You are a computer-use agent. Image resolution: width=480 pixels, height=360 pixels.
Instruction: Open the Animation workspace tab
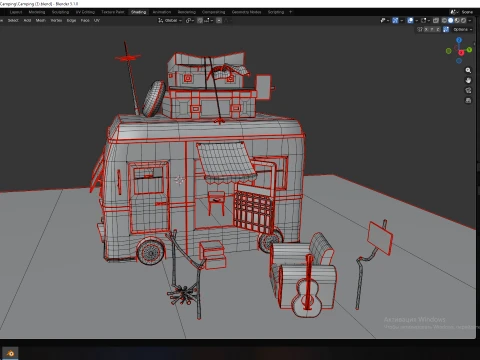[x=162, y=12]
